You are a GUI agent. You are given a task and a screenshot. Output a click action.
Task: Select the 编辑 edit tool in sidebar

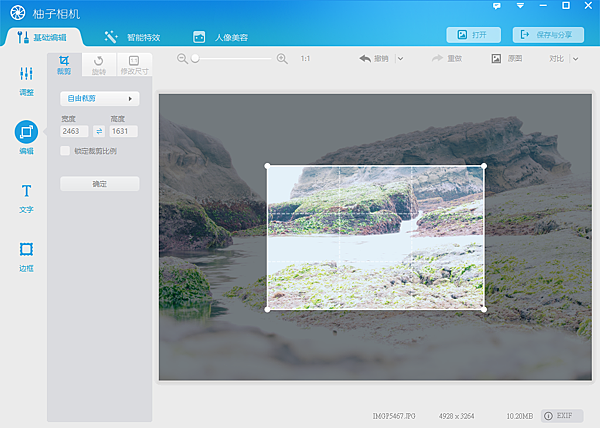click(x=26, y=133)
